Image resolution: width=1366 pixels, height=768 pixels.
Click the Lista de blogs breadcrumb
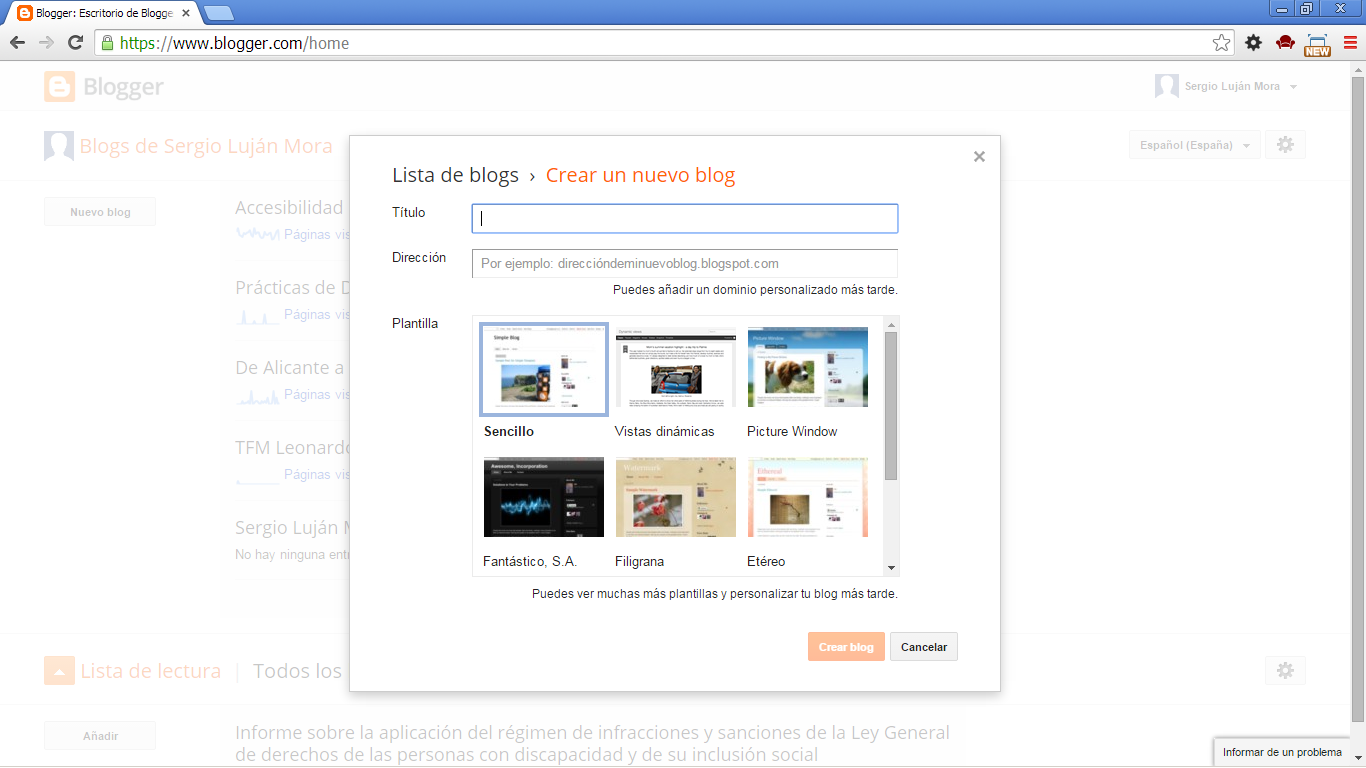[x=455, y=175]
